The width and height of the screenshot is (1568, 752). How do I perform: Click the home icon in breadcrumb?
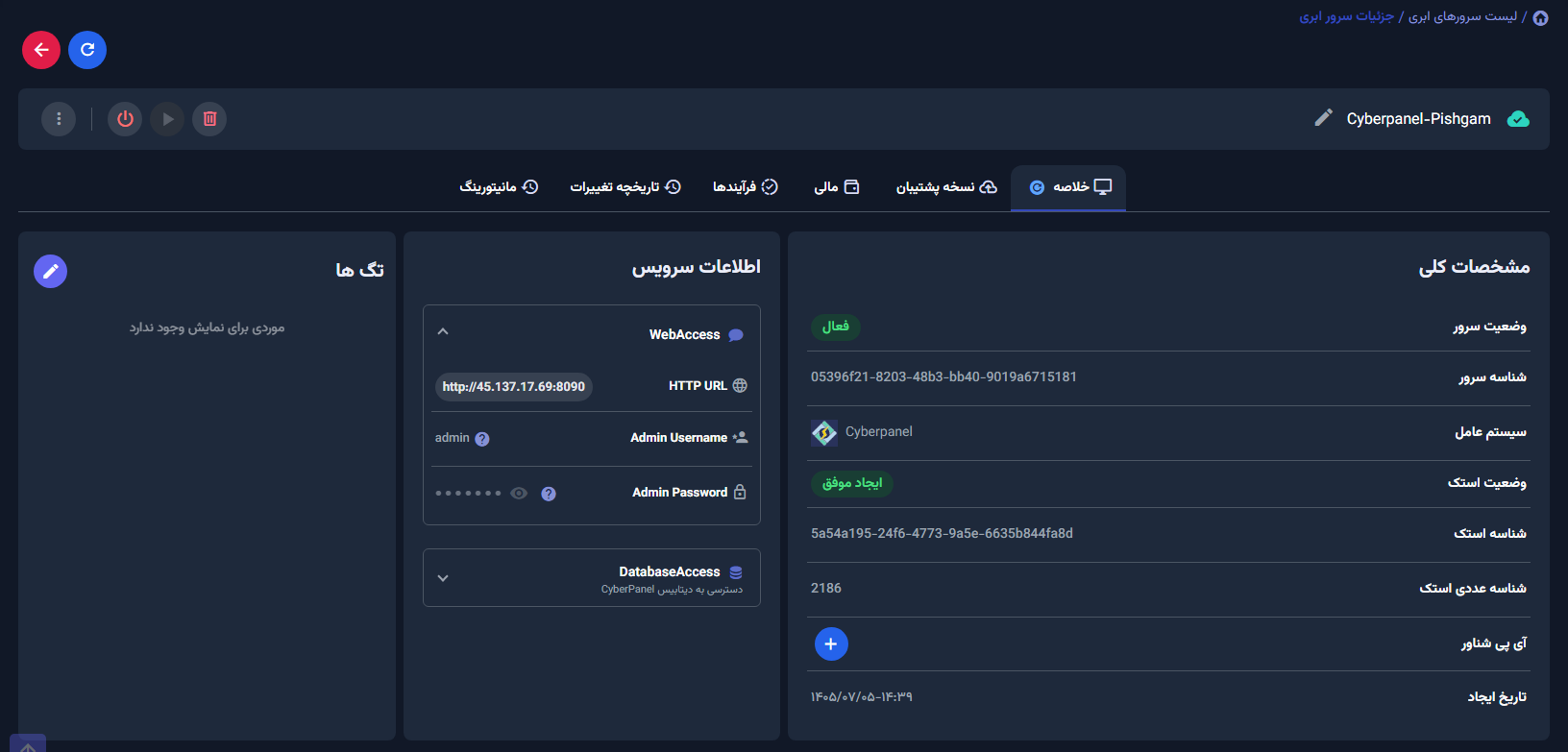(1540, 17)
